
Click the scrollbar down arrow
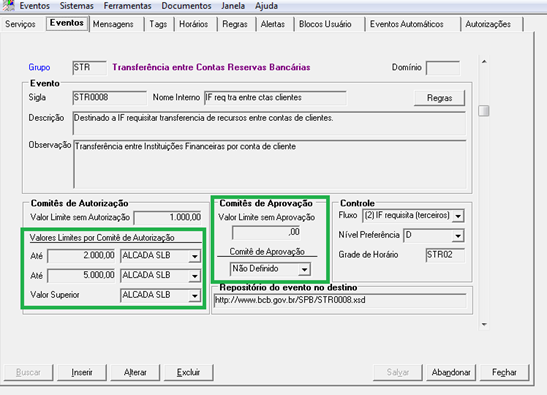point(484,324)
